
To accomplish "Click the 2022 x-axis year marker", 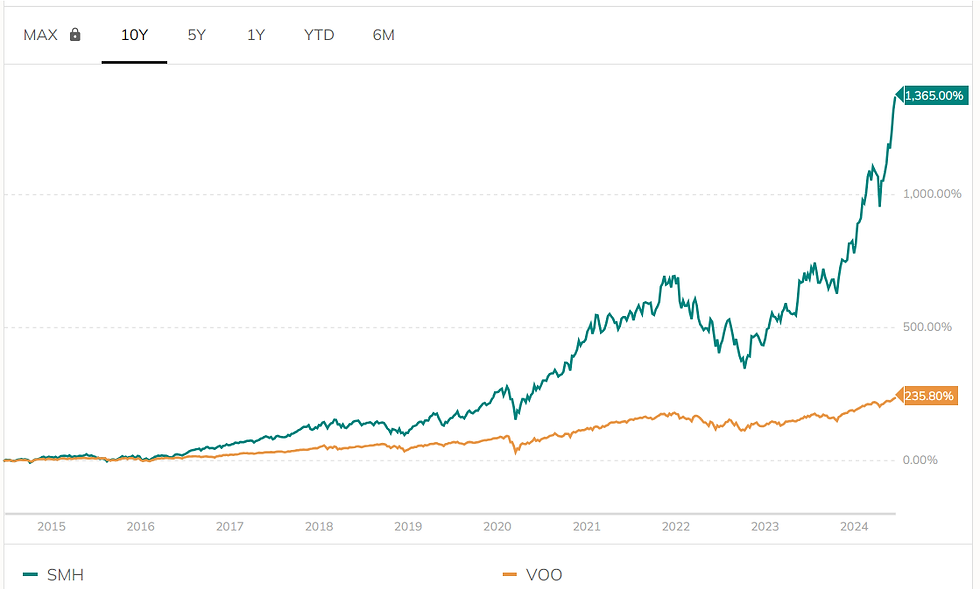I will [x=676, y=527].
